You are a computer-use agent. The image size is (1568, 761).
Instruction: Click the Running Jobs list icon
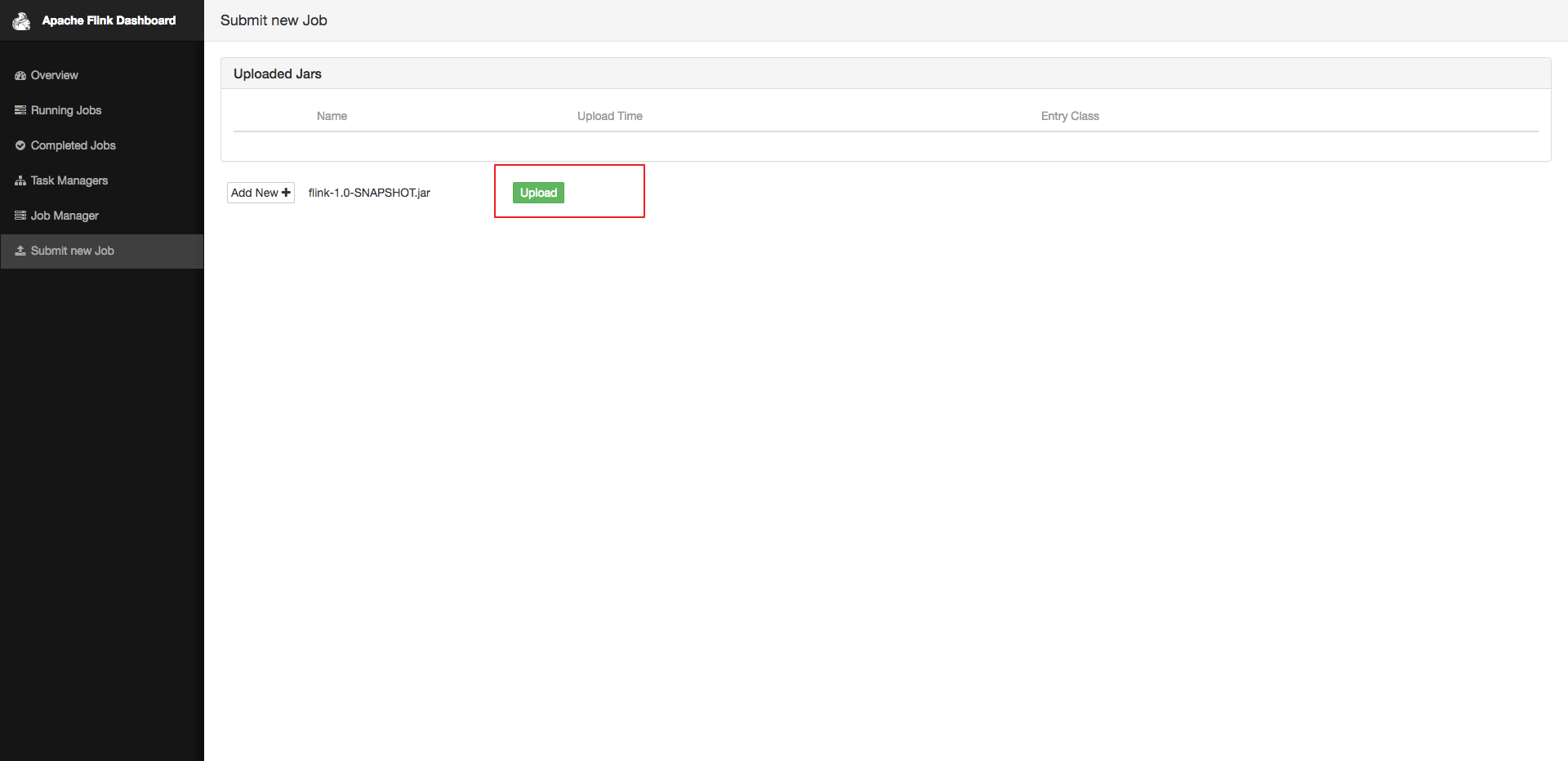(20, 110)
